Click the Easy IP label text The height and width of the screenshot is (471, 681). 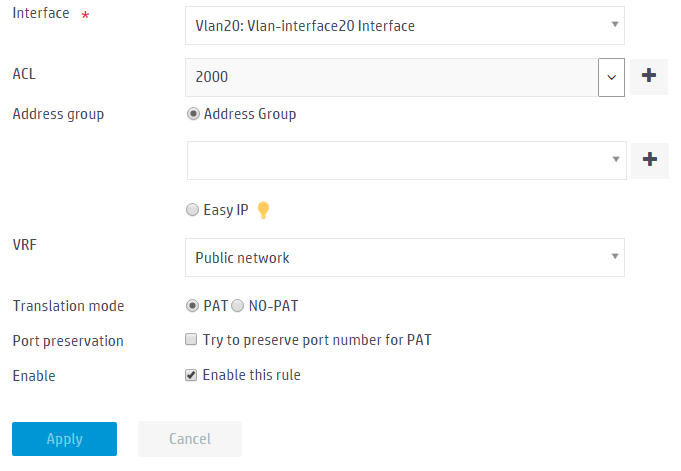coord(226,210)
